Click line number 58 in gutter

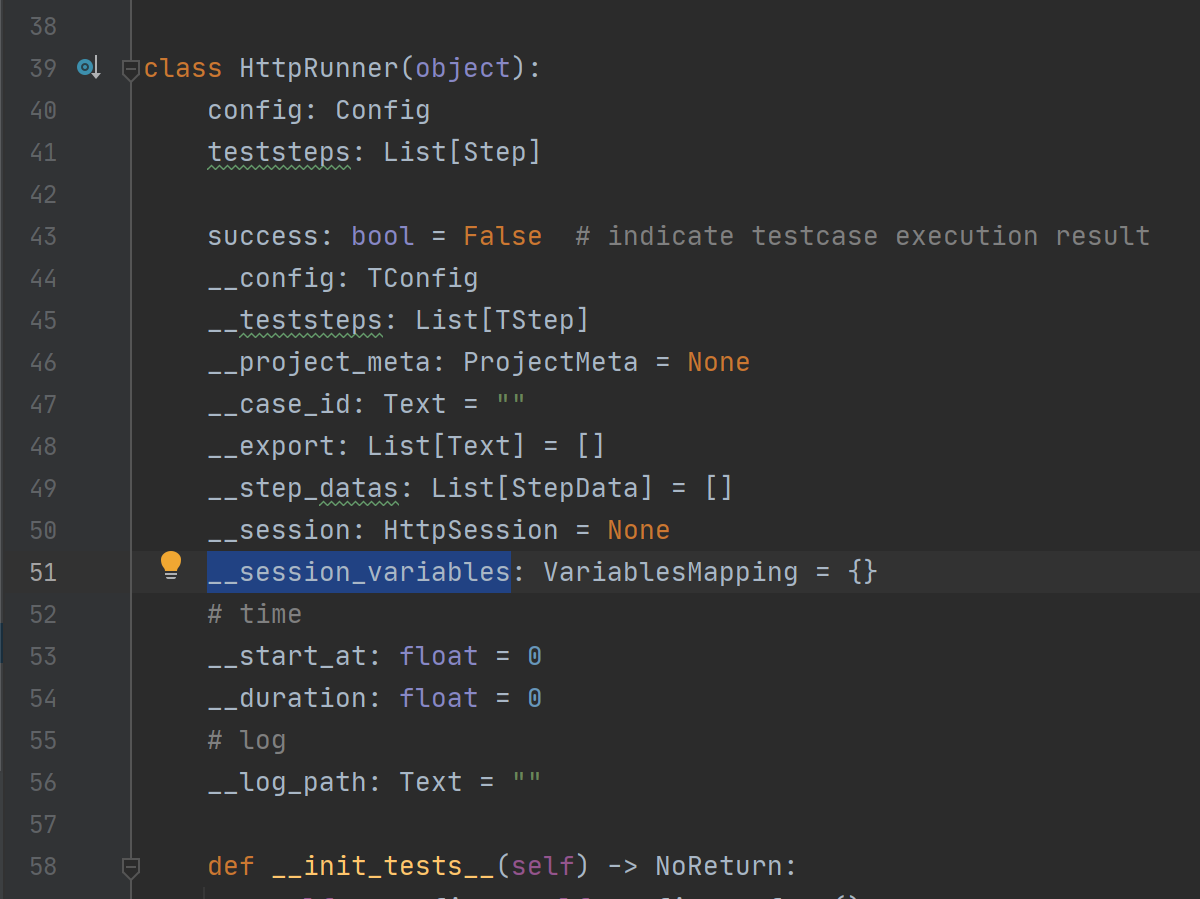click(x=43, y=866)
